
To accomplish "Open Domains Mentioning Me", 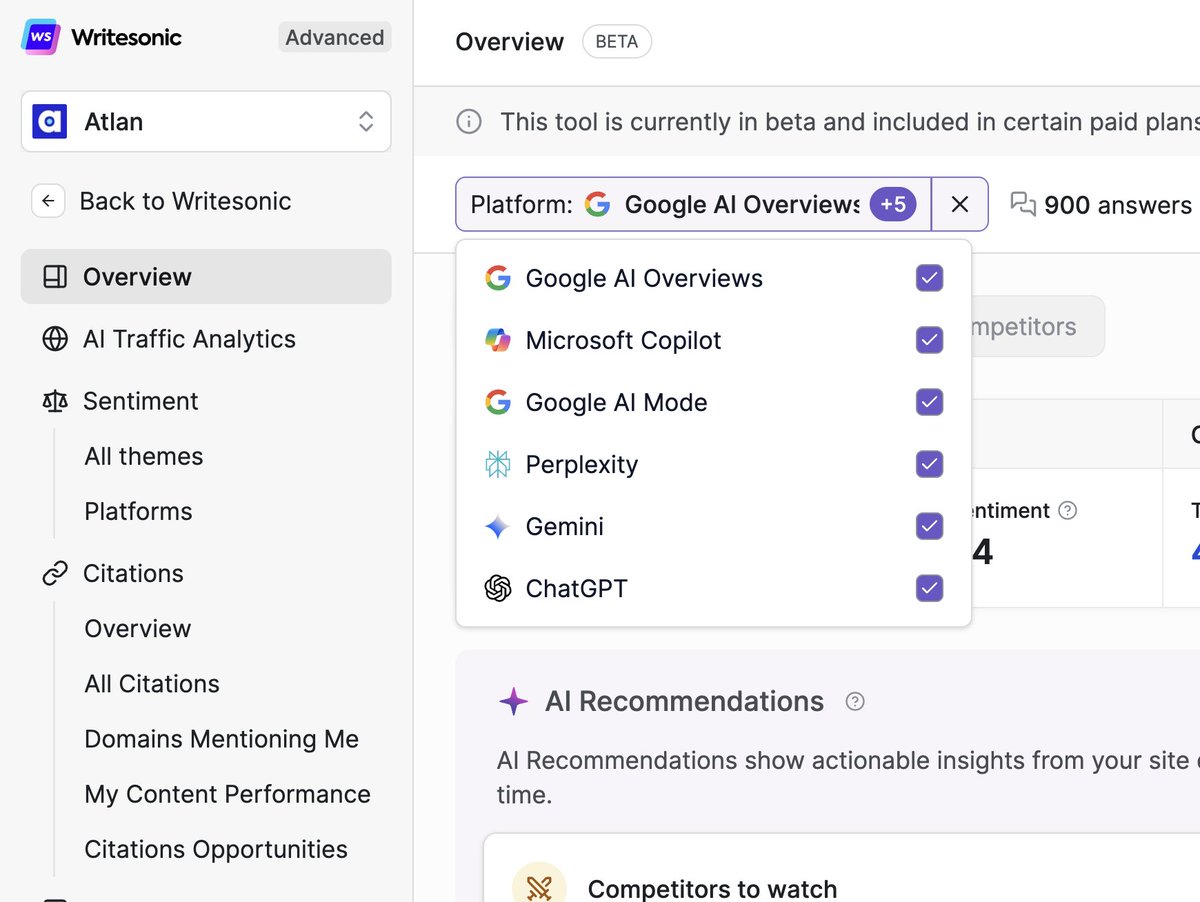I will [222, 739].
